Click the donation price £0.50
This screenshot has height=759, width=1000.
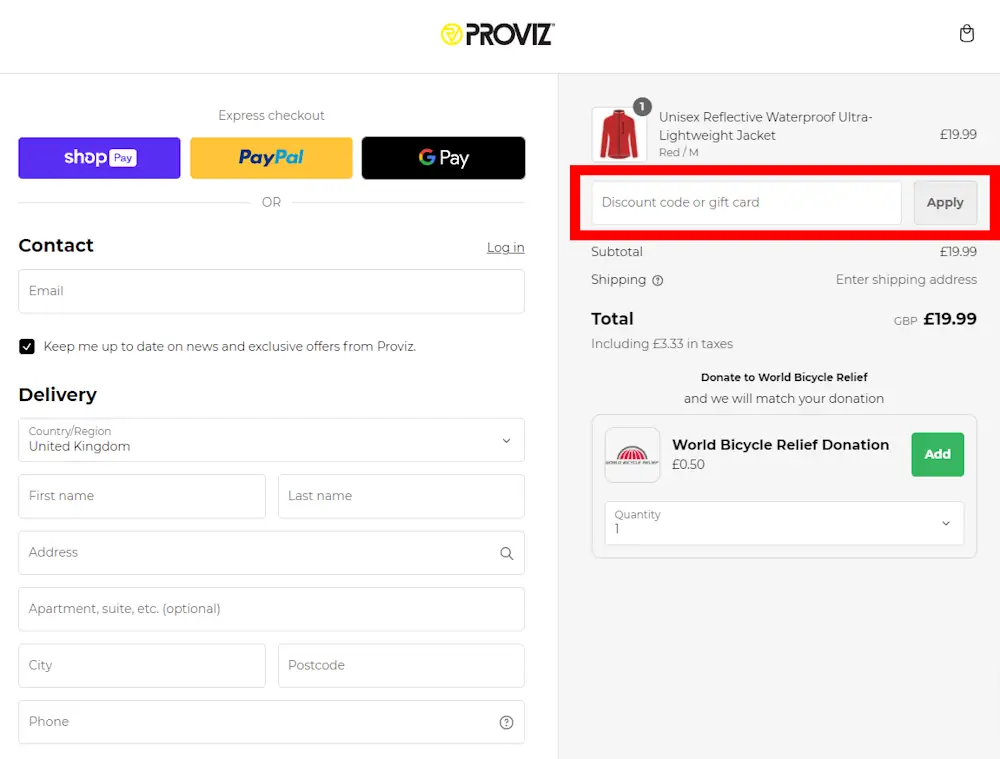(688, 464)
